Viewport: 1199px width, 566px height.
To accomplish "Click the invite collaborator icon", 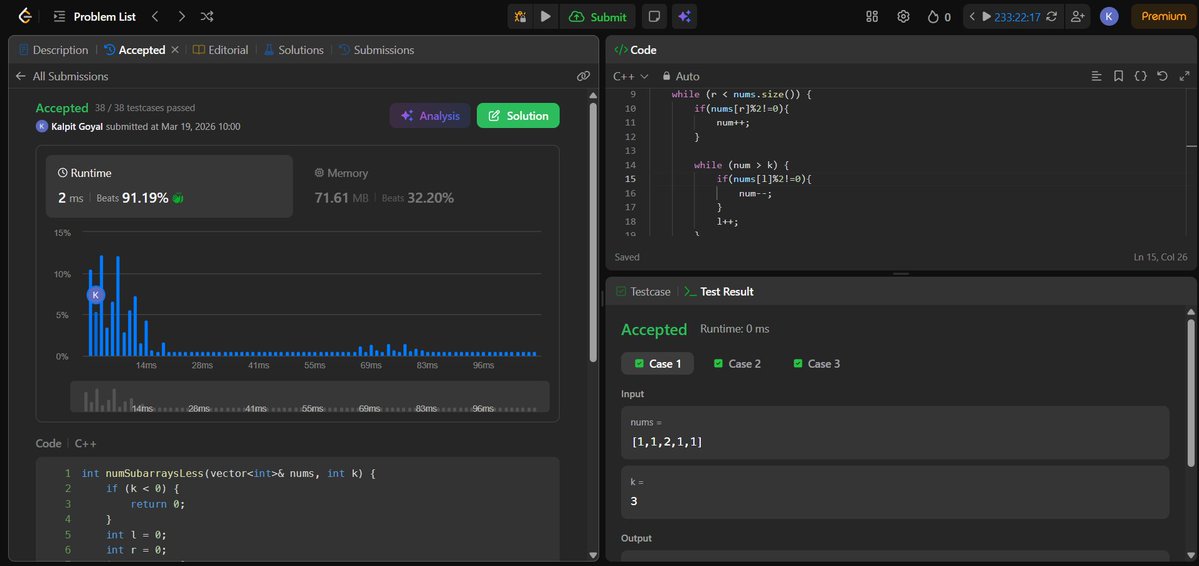I will [x=1077, y=16].
